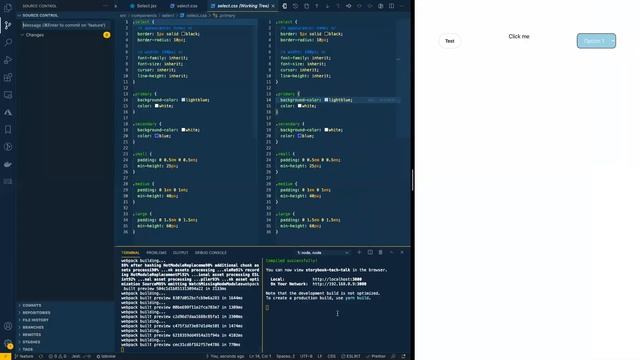
Task: Click the errors and warnings count in status bar
Action: (58, 356)
